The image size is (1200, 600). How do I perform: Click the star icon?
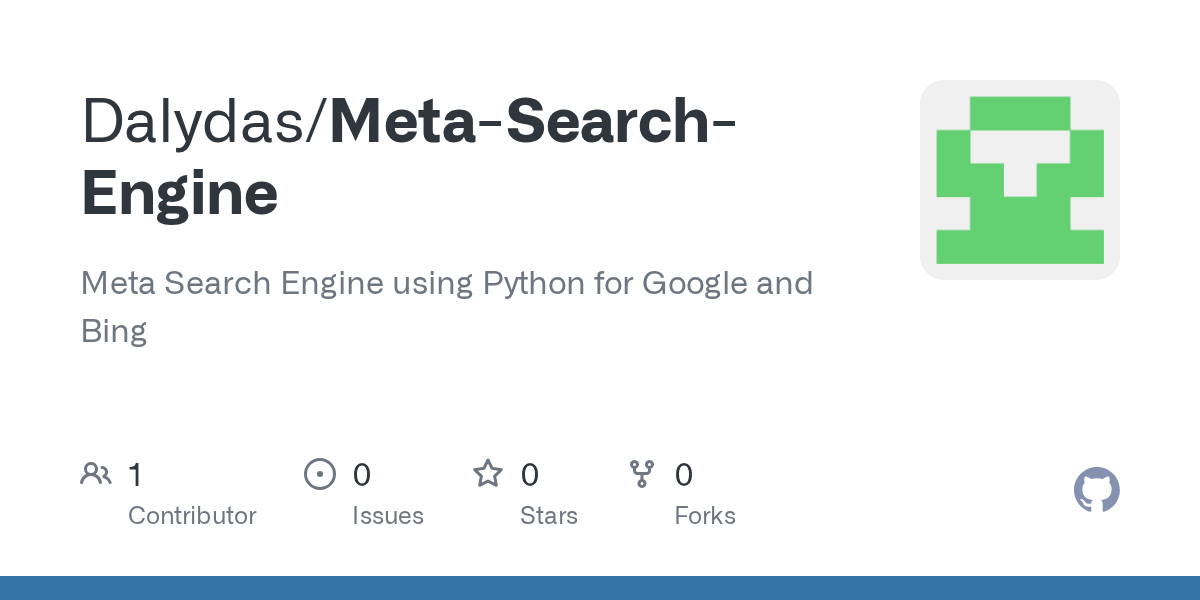[x=488, y=474]
